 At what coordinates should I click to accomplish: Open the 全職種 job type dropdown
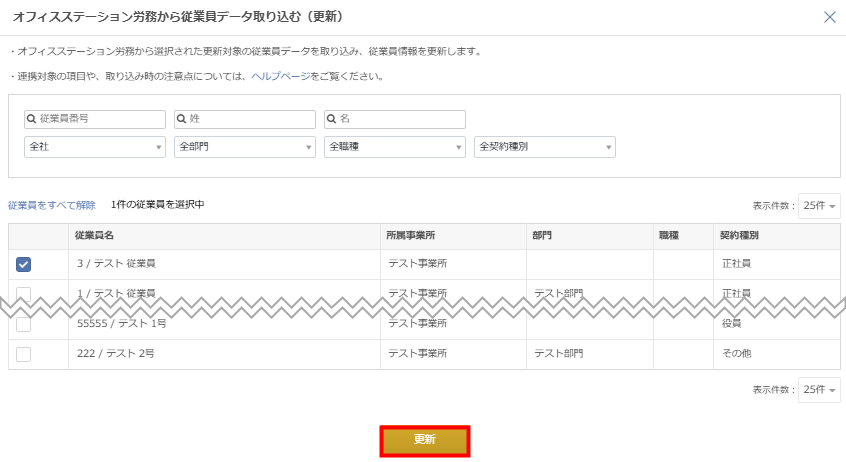coord(395,147)
